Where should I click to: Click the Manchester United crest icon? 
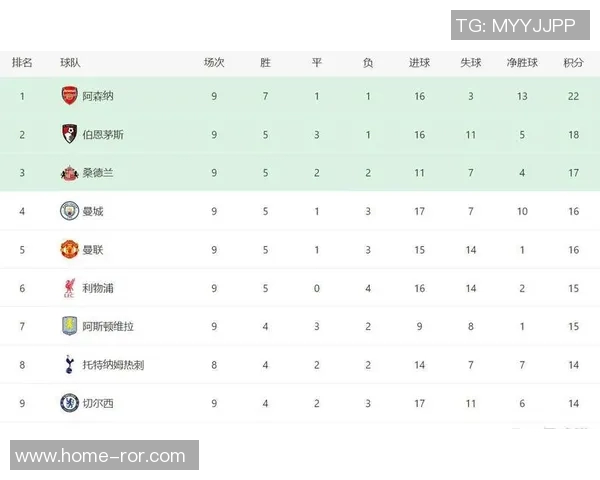[69, 249]
